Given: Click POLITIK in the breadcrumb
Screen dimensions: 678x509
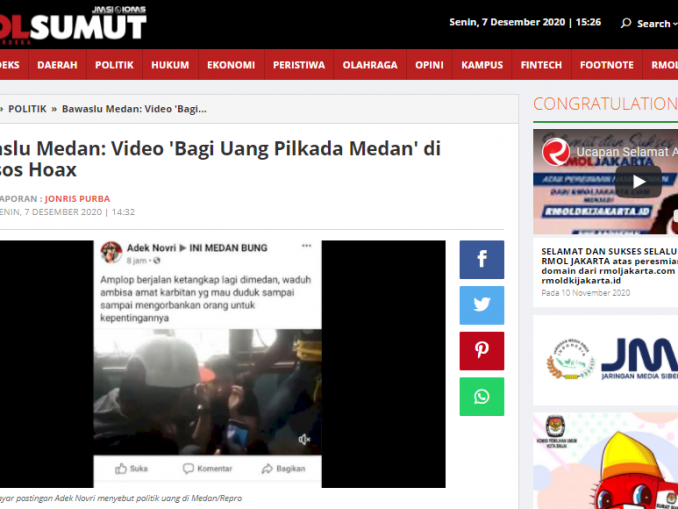Looking at the screenshot, I should (x=27, y=109).
